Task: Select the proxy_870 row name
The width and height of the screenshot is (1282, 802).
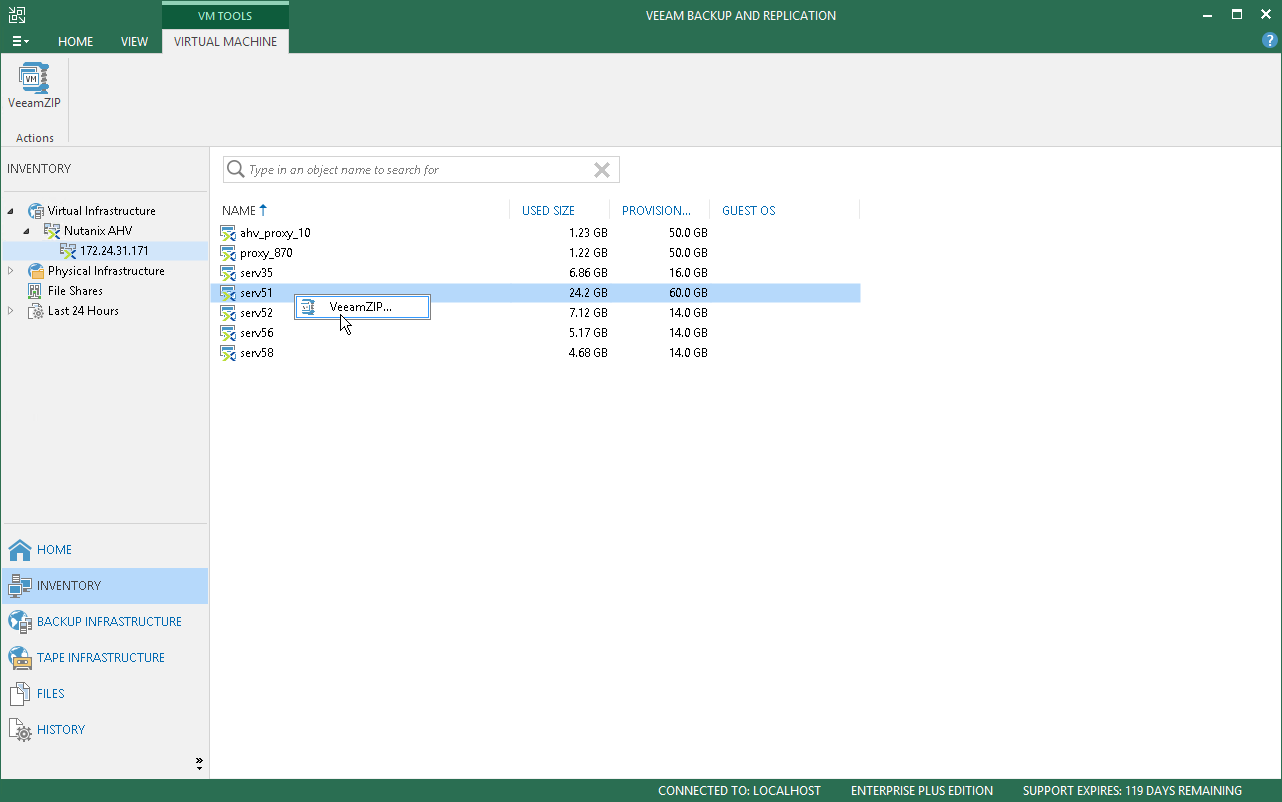Action: click(x=266, y=253)
